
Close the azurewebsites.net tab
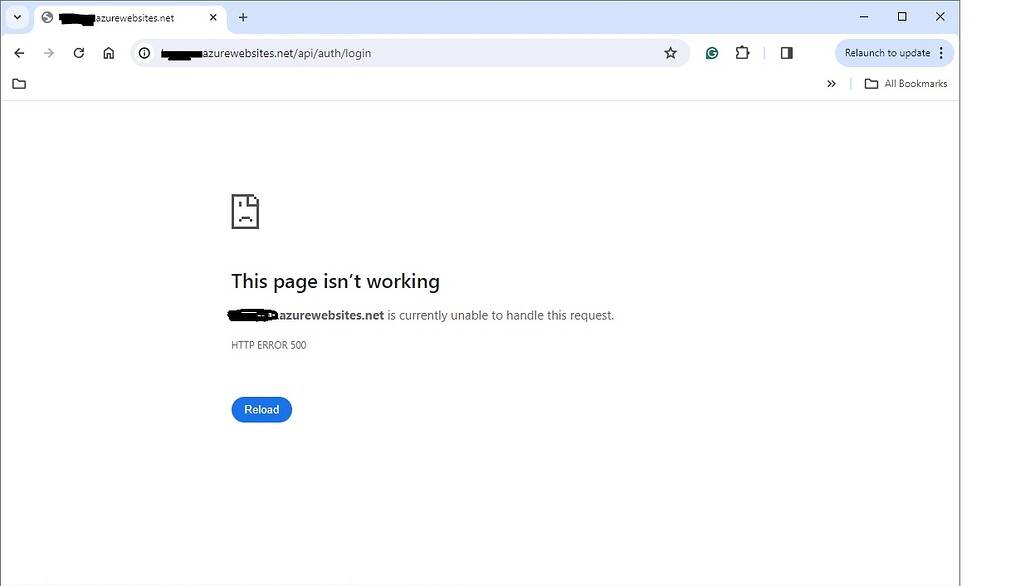click(x=212, y=17)
